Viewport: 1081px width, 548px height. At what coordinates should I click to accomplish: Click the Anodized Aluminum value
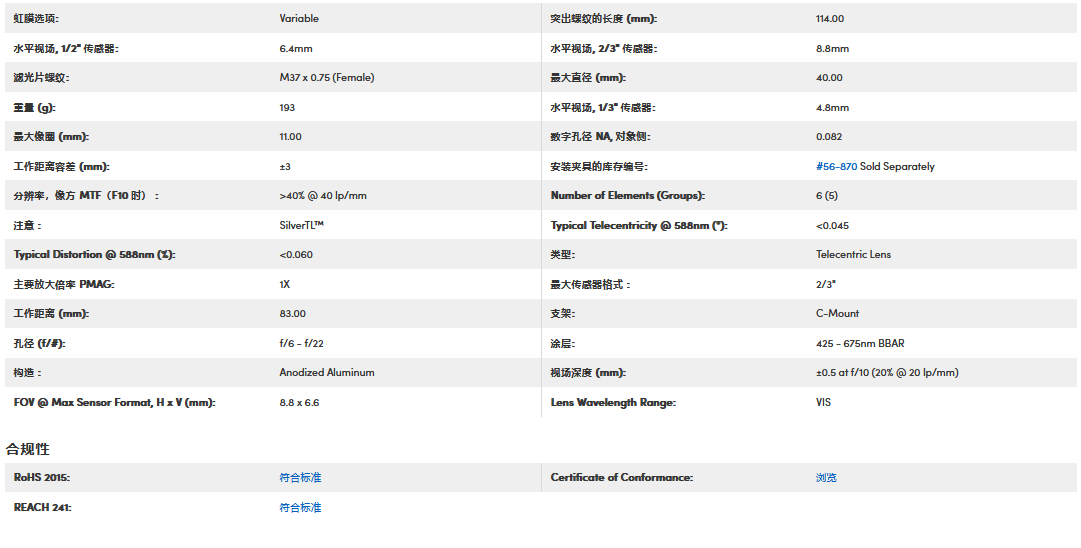coord(327,373)
